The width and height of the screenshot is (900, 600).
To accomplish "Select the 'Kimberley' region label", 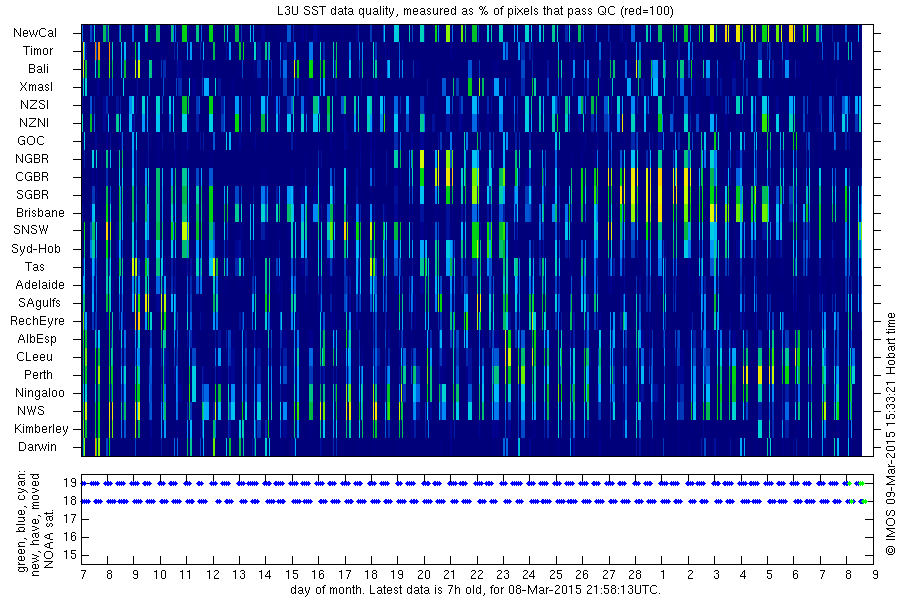I will pyautogui.click(x=41, y=428).
